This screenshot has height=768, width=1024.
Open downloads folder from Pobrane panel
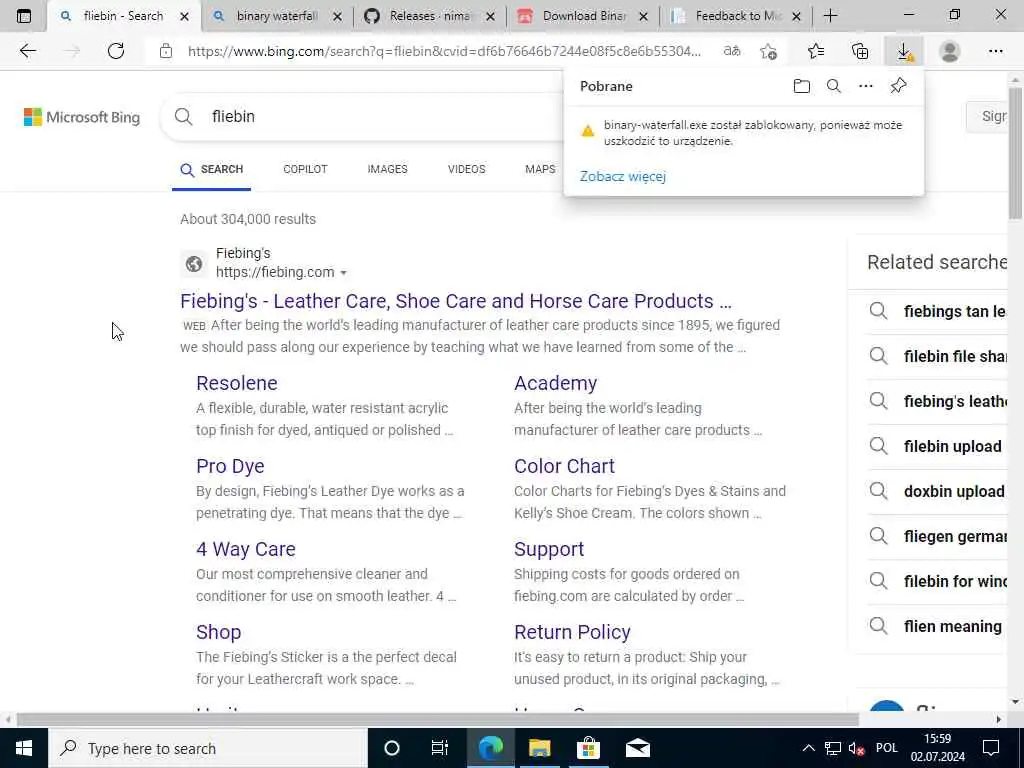pos(801,86)
